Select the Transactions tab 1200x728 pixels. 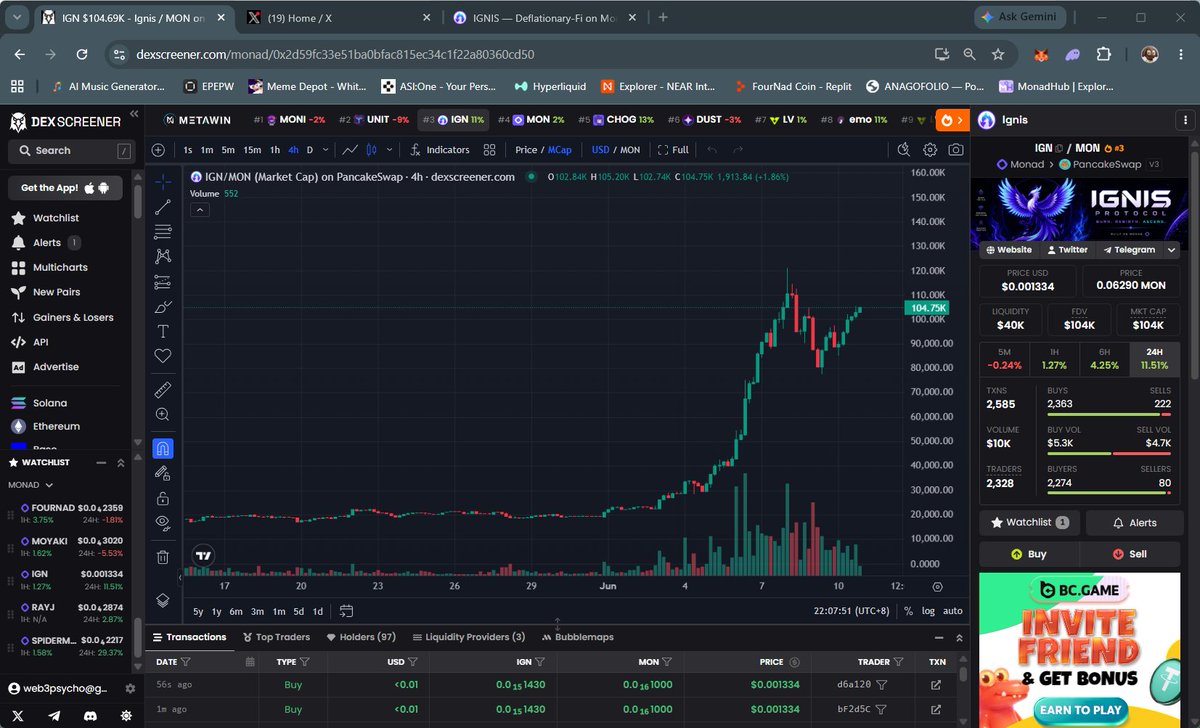point(188,637)
